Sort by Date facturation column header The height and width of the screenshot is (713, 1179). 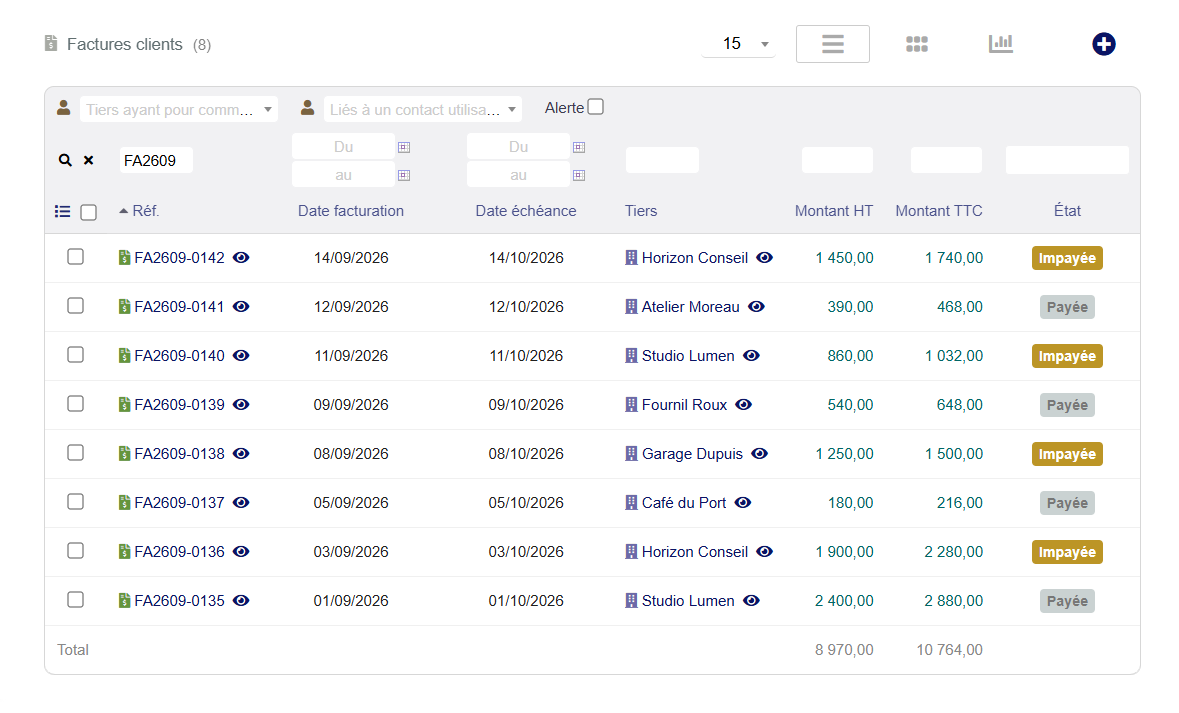click(350, 211)
